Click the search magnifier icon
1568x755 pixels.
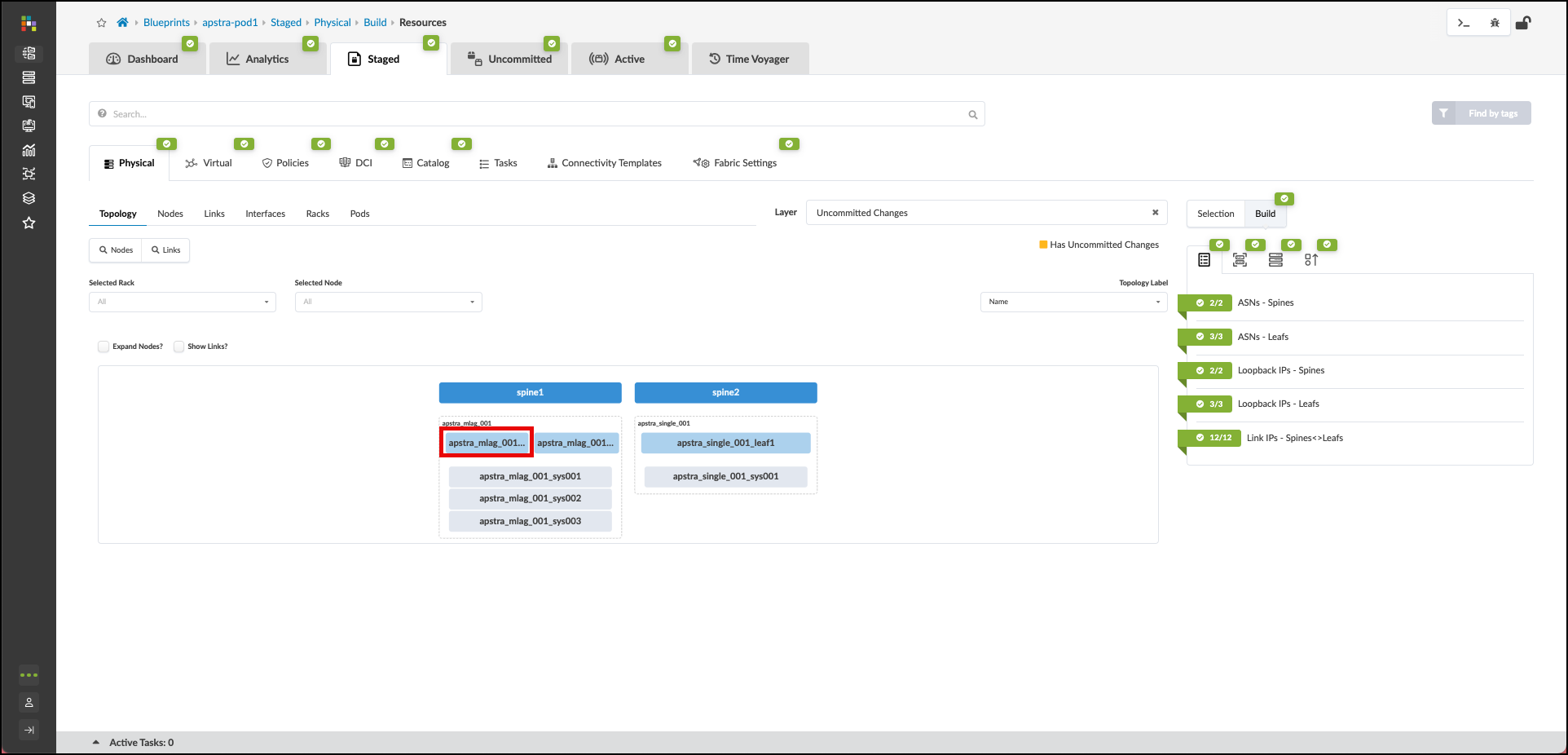pos(972,115)
